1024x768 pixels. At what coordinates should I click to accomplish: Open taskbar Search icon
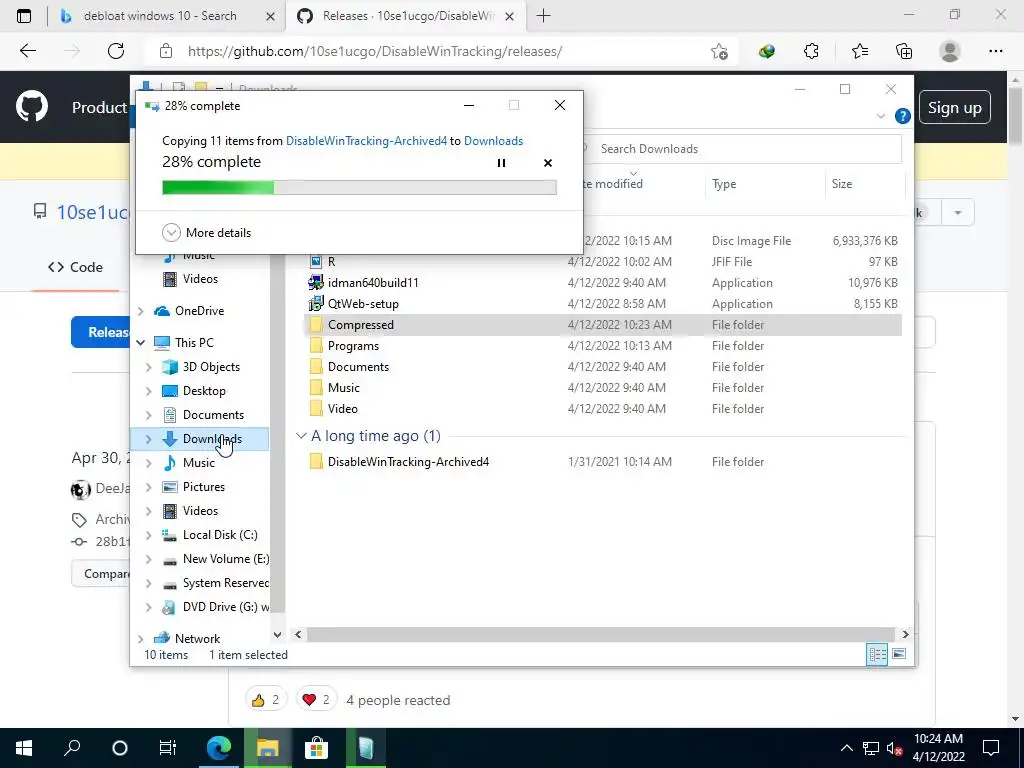72,748
